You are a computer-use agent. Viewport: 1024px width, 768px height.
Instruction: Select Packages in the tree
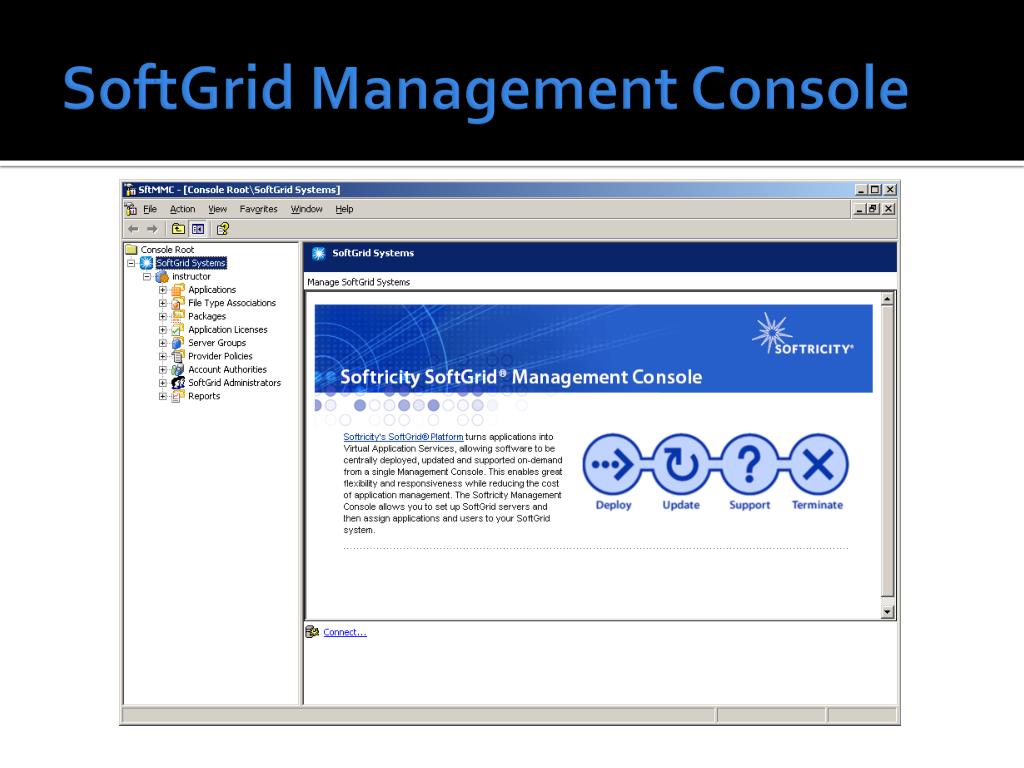coord(207,316)
